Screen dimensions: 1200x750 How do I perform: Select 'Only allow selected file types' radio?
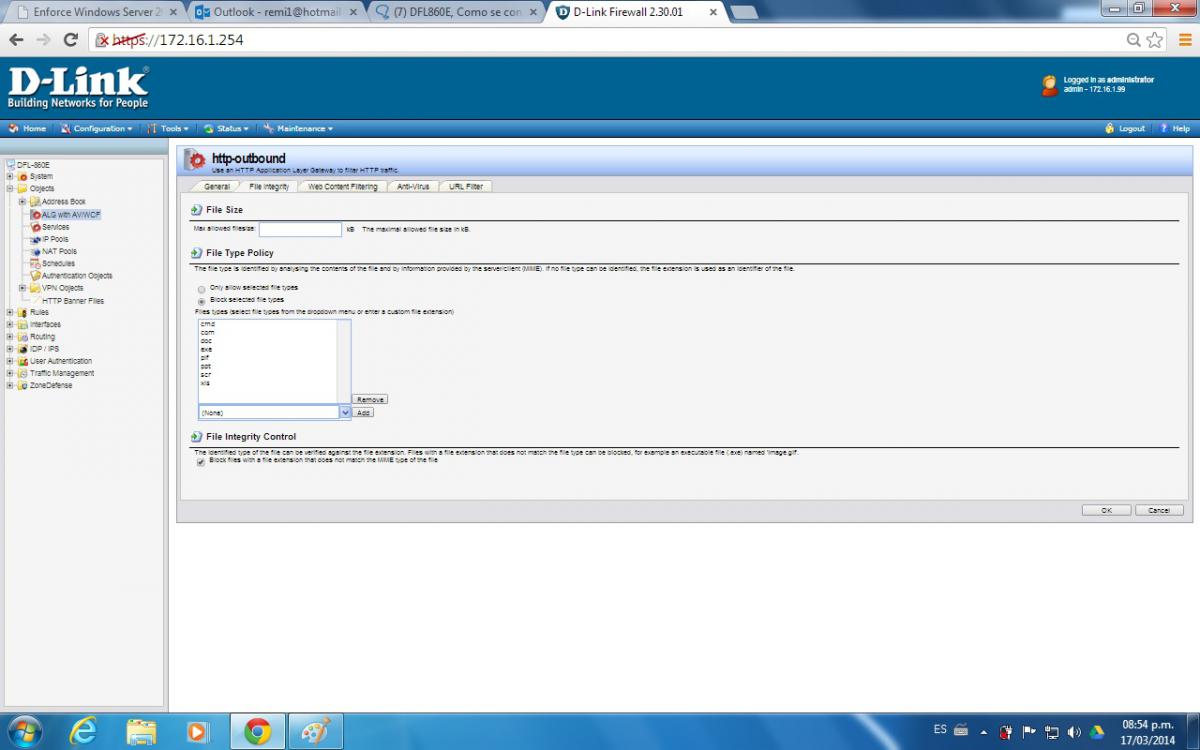point(202,288)
